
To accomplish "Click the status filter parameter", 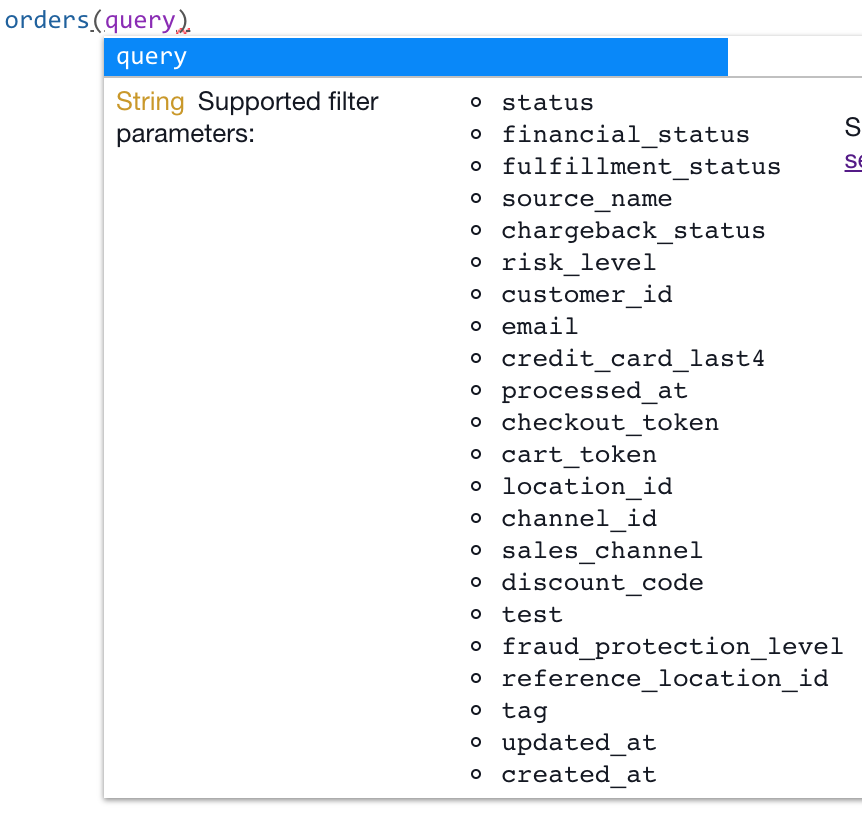I will coord(547,103).
